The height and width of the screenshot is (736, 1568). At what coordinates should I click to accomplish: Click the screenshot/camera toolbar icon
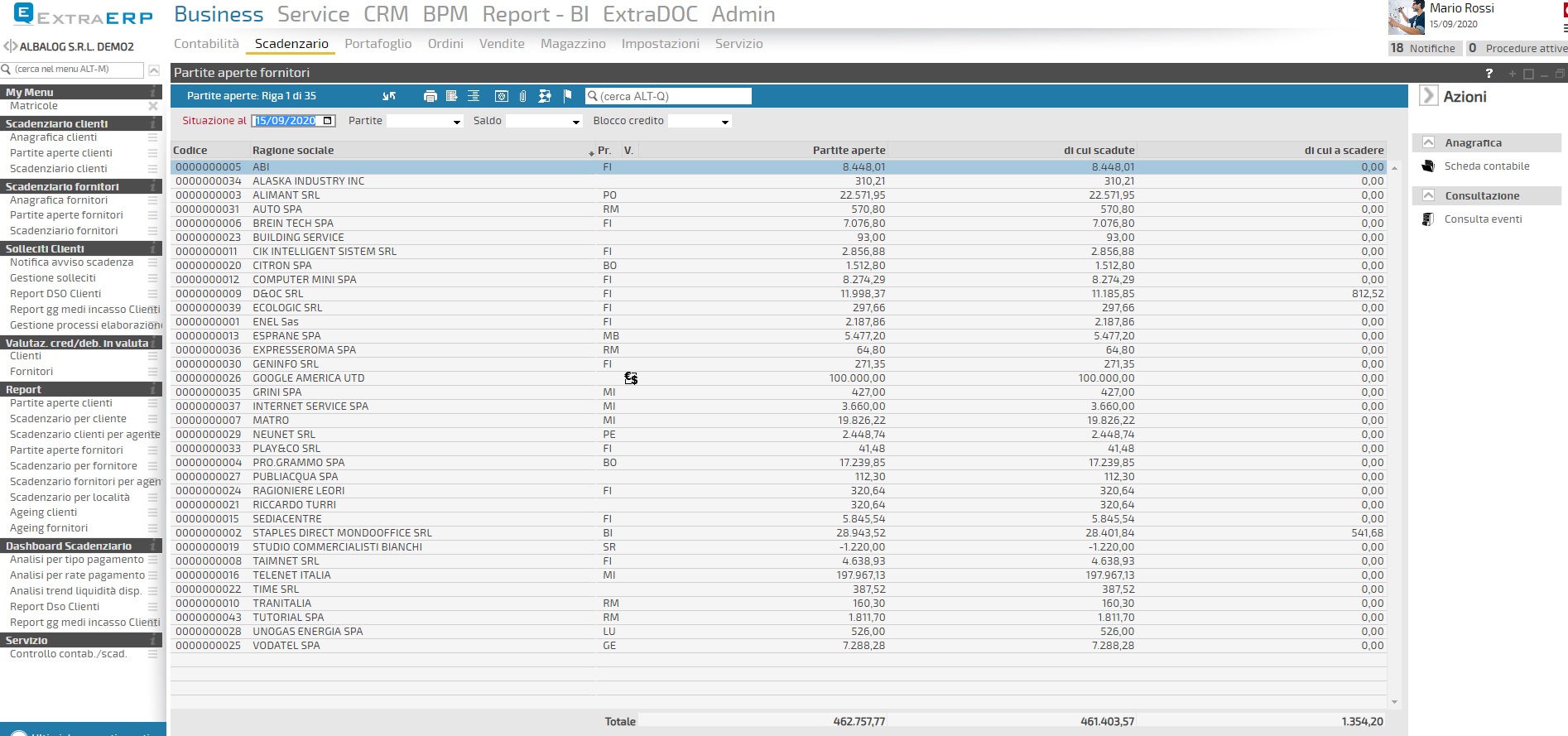[x=501, y=96]
